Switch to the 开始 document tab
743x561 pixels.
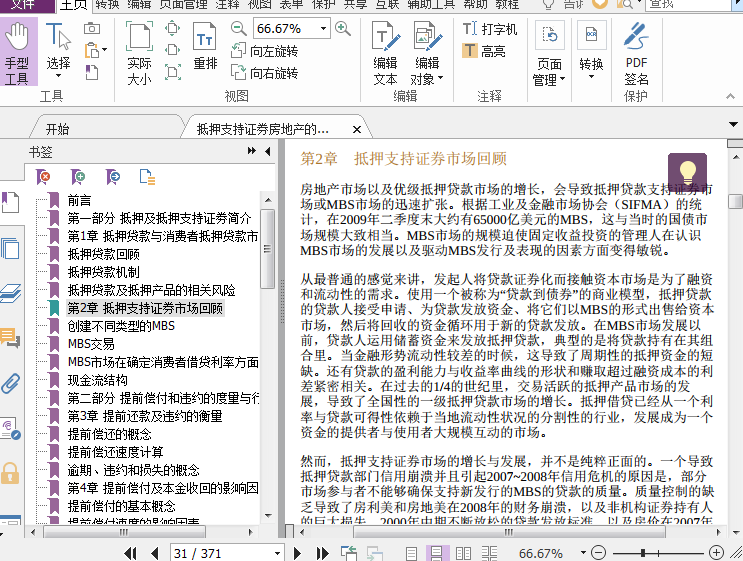coord(57,129)
